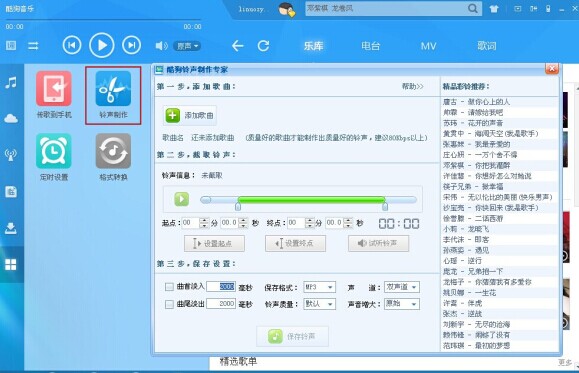Click the 设置终点 button
Viewport: 579px width, 373px height.
[295, 243]
